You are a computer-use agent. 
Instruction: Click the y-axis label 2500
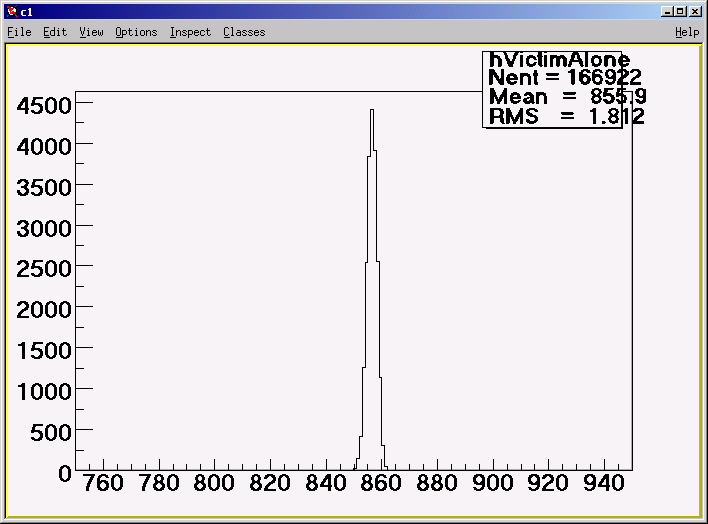(x=44, y=269)
